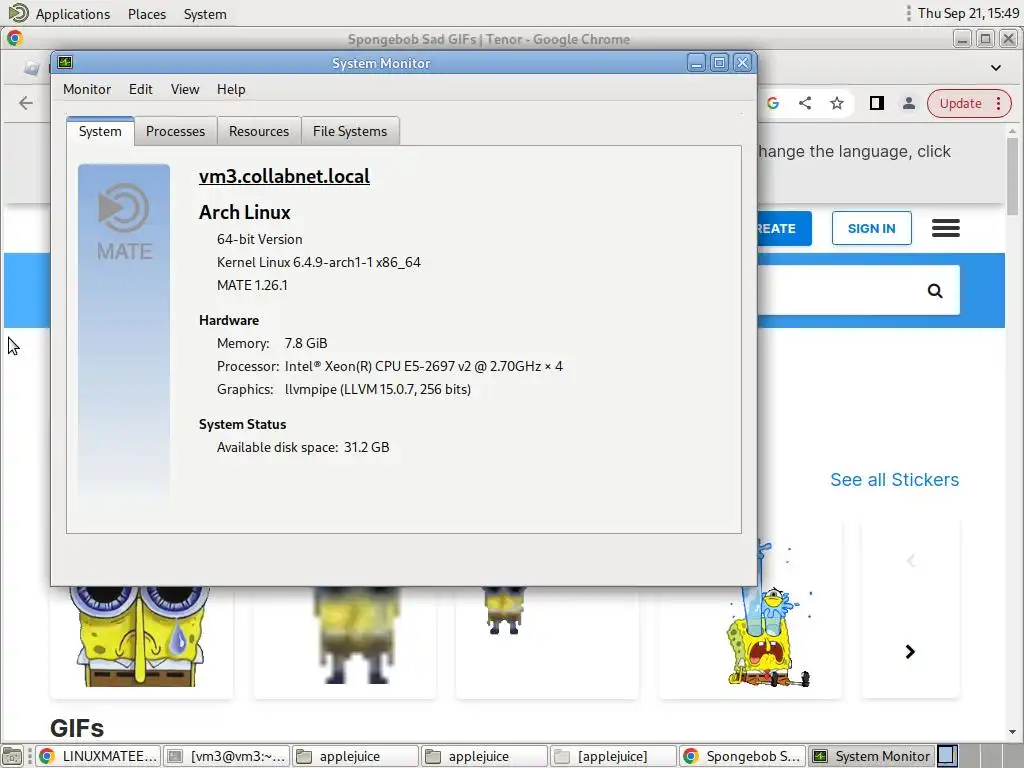
Task: Click the Chrome profile avatar icon
Action: click(x=908, y=103)
